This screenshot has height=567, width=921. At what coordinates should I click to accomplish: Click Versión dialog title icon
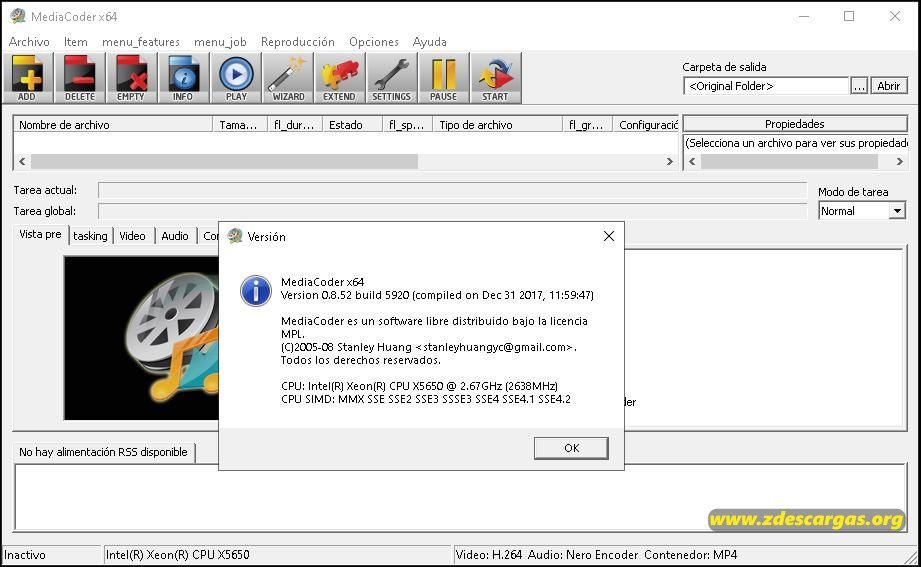point(235,236)
